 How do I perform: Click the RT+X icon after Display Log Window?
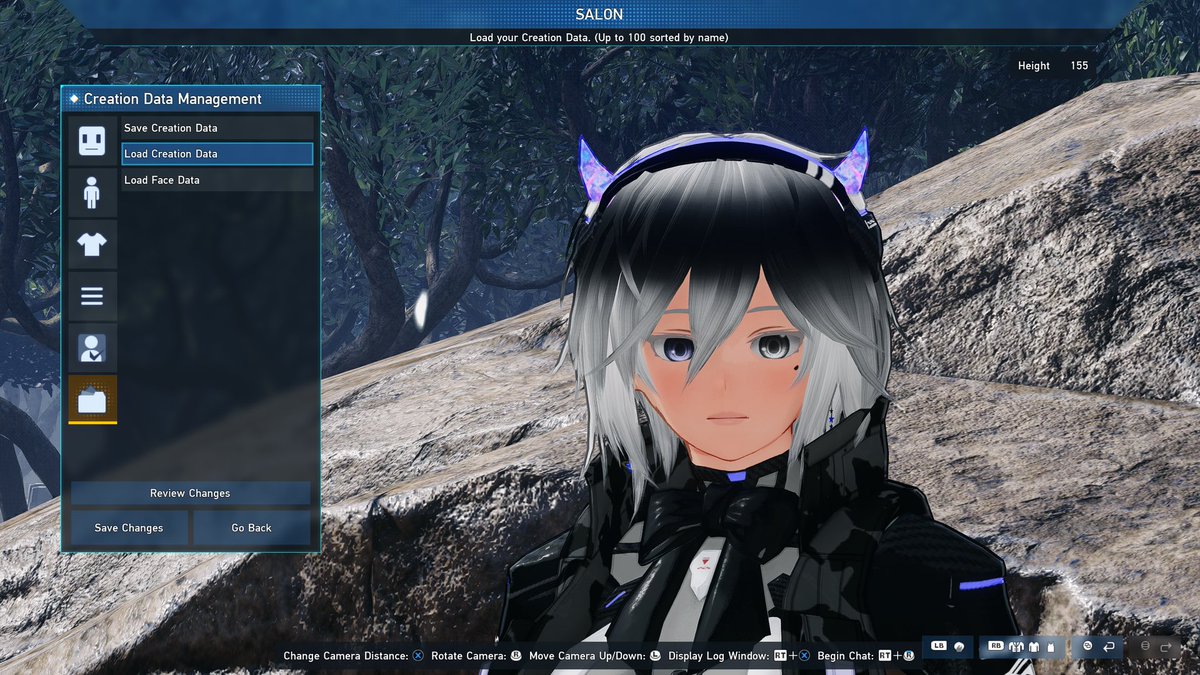pyautogui.click(x=791, y=656)
